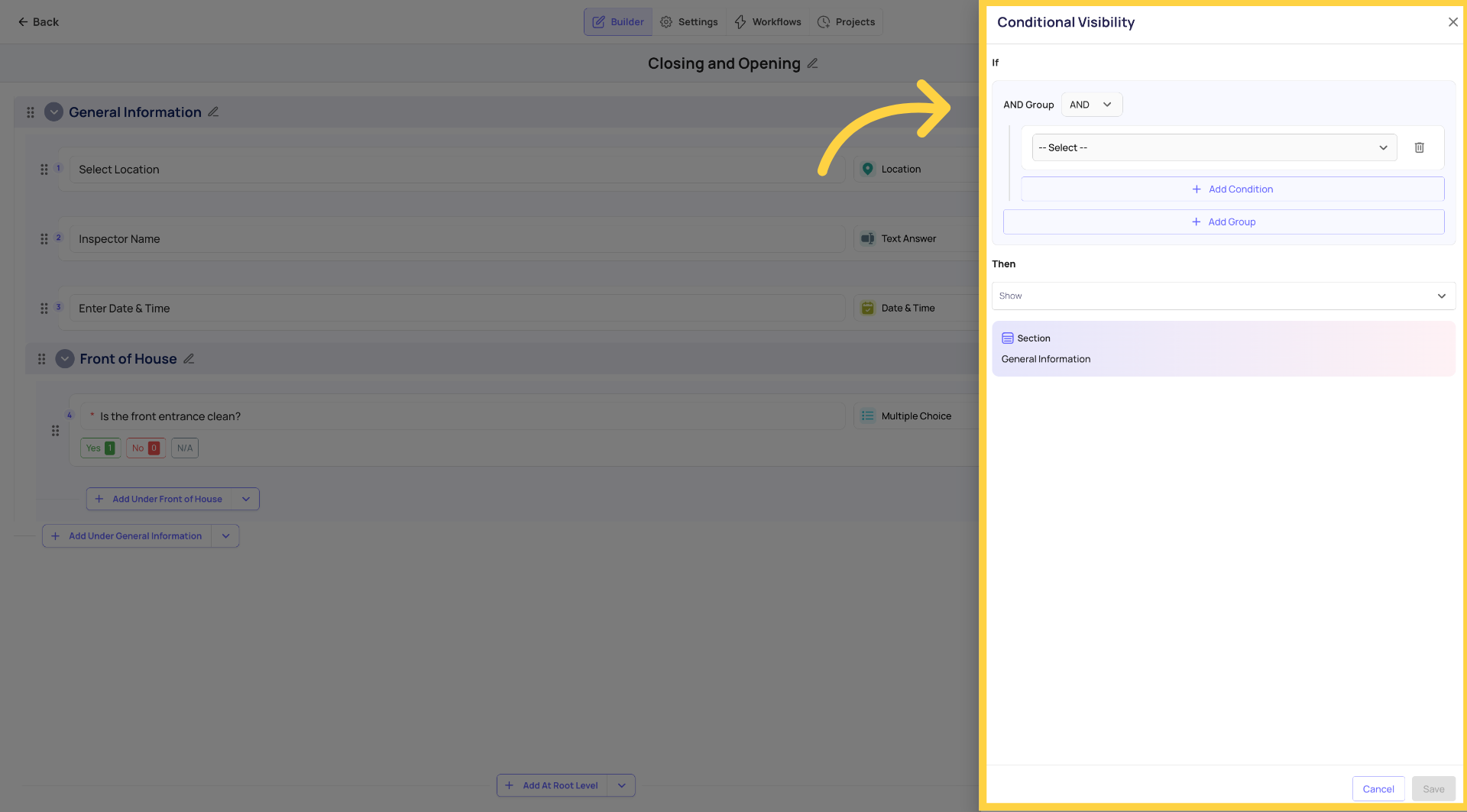
Task: Open the AND group operator dropdown
Action: 1092,105
